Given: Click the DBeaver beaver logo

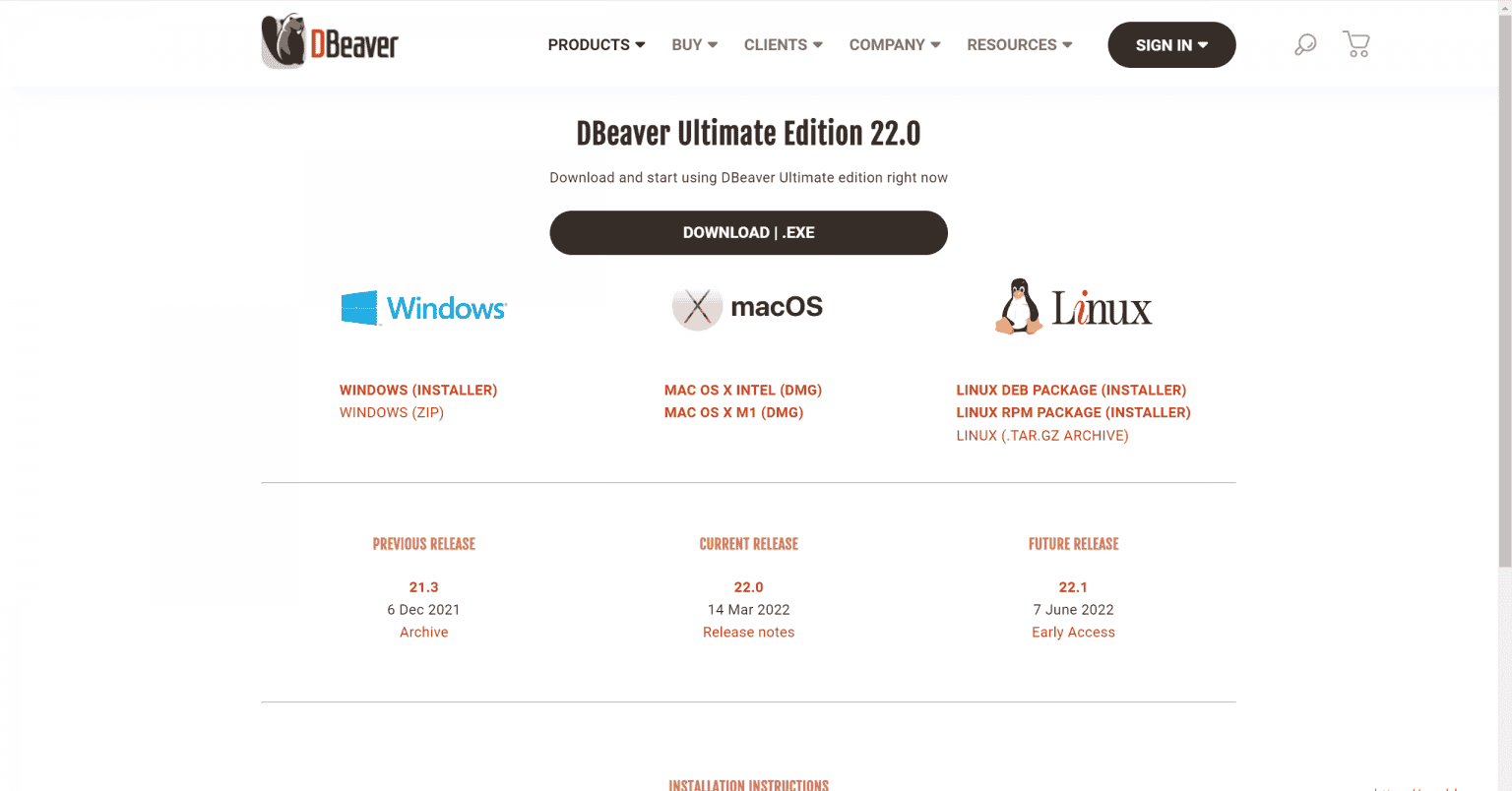Looking at the screenshot, I should tap(329, 42).
